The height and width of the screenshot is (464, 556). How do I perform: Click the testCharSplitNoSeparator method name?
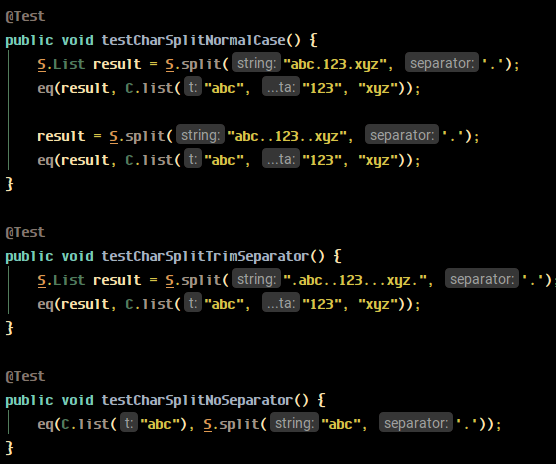(x=197, y=401)
